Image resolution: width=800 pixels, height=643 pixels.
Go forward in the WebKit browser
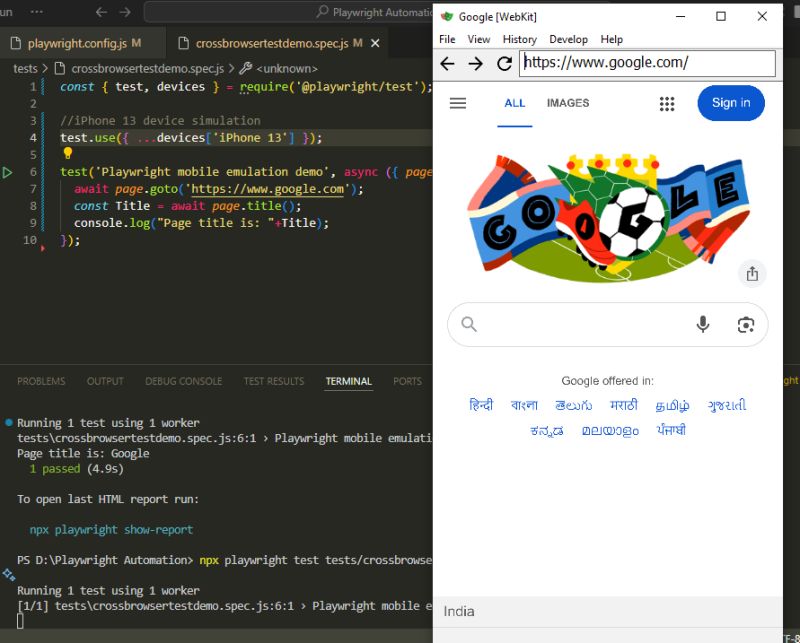coord(476,63)
